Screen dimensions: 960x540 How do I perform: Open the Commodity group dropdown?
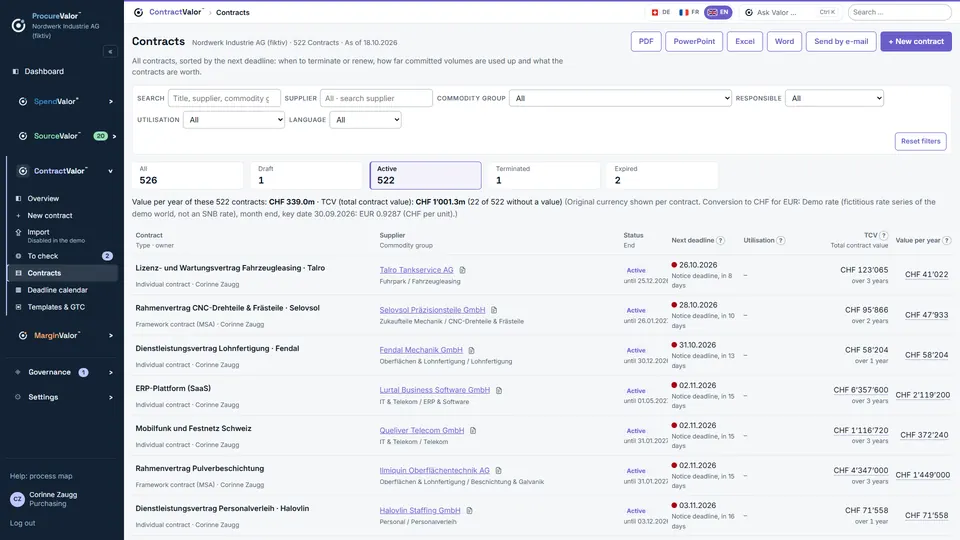click(x=620, y=98)
